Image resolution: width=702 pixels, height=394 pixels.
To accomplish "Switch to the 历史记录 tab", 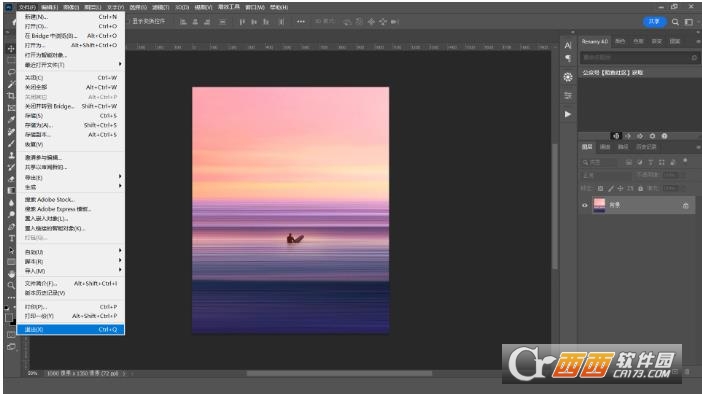I will click(x=646, y=147).
